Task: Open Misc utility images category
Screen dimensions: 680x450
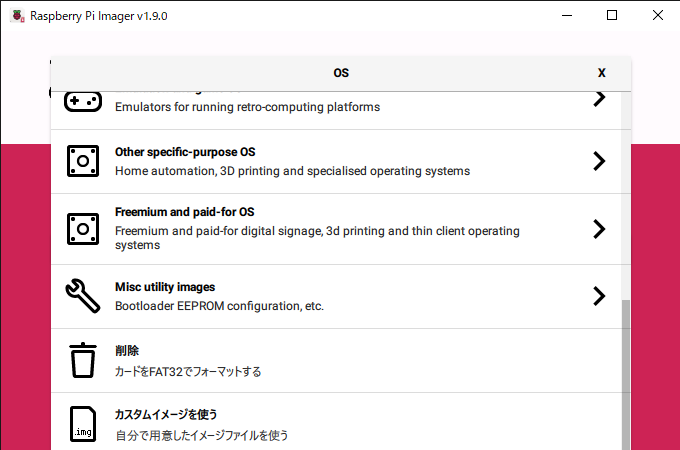Action: tap(336, 297)
